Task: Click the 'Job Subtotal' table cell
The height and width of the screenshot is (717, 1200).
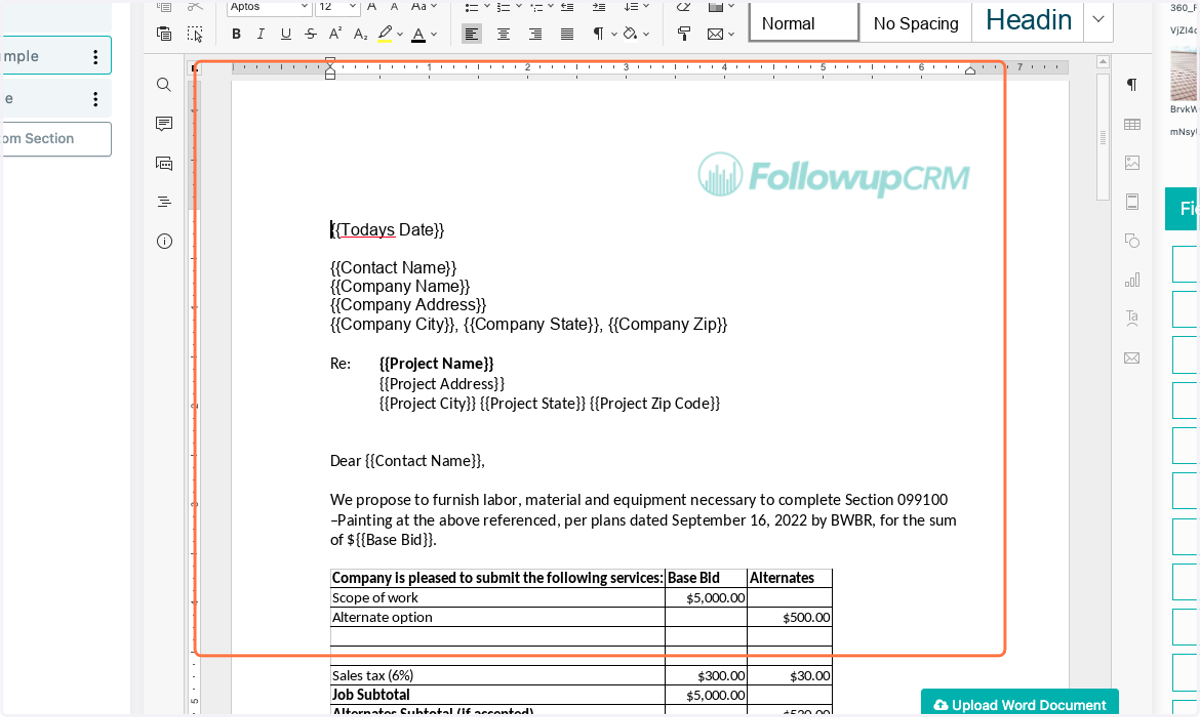Action: pyautogui.click(x=498, y=695)
